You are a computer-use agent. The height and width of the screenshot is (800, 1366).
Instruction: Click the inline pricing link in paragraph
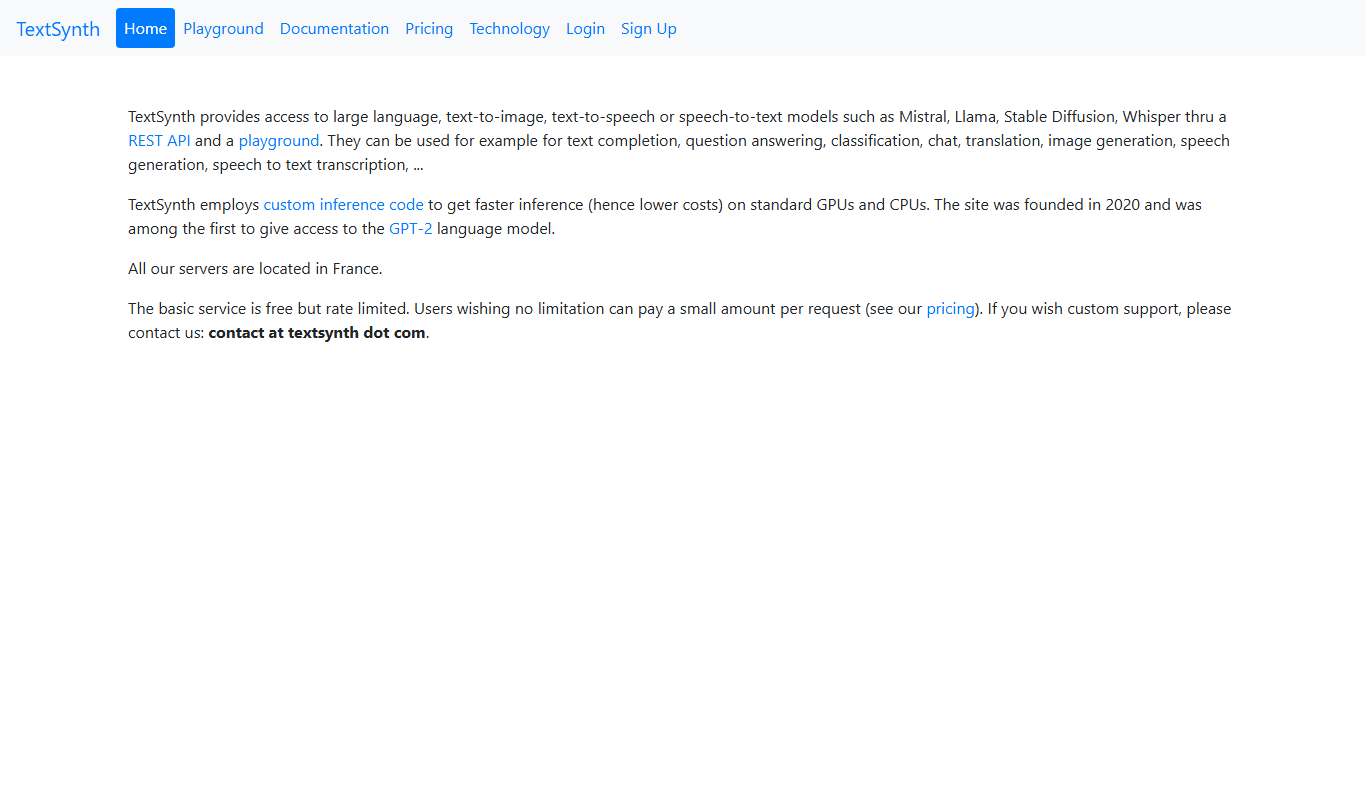(x=950, y=309)
